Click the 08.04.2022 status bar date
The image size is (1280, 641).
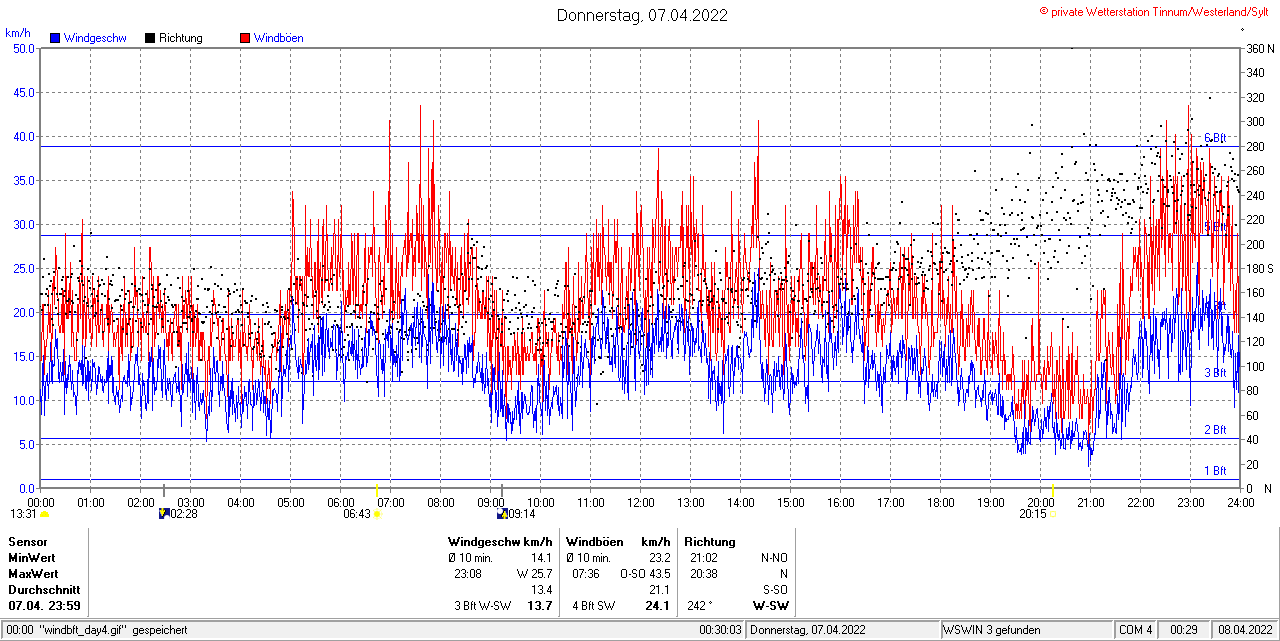click(1243, 630)
